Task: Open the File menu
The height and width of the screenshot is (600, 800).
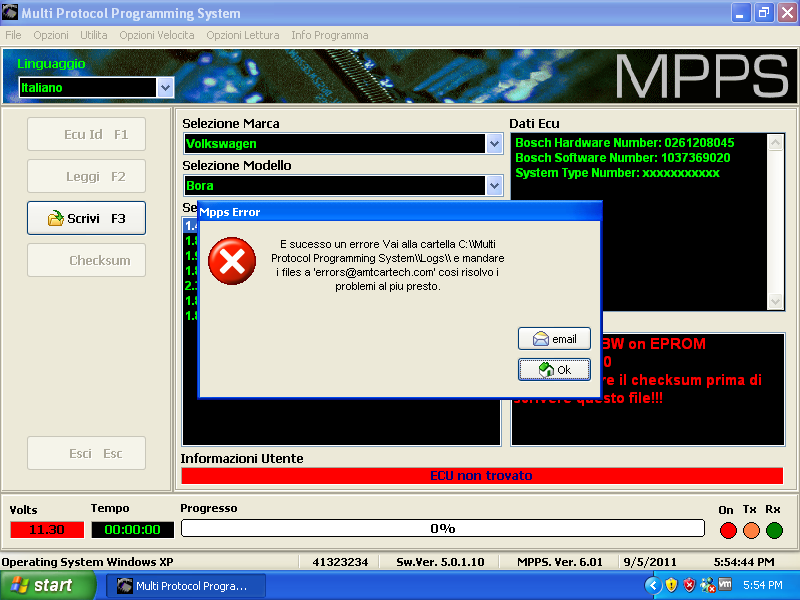Action: pyautogui.click(x=13, y=35)
